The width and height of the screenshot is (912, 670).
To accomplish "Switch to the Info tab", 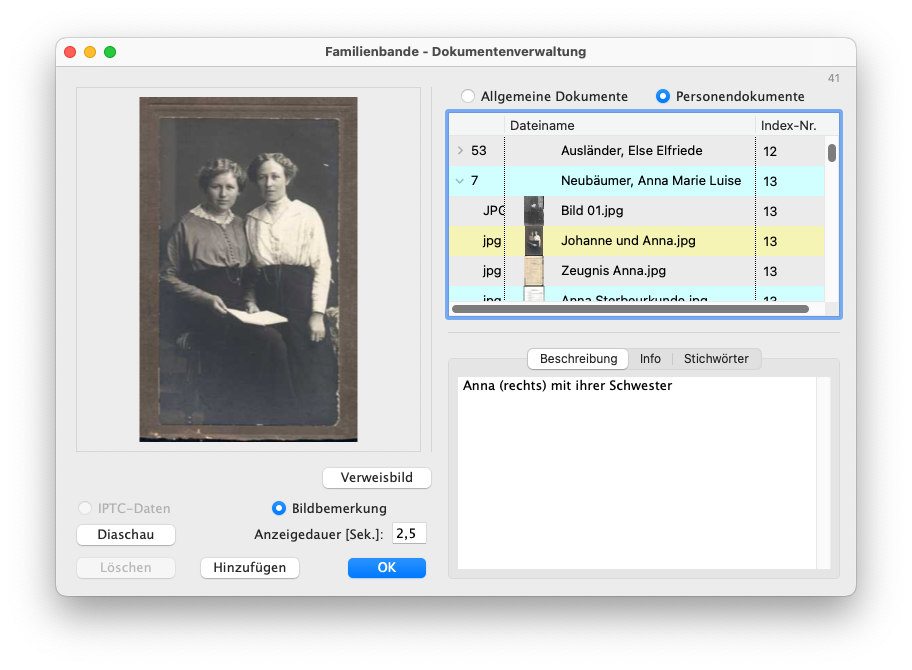I will pyautogui.click(x=650, y=359).
